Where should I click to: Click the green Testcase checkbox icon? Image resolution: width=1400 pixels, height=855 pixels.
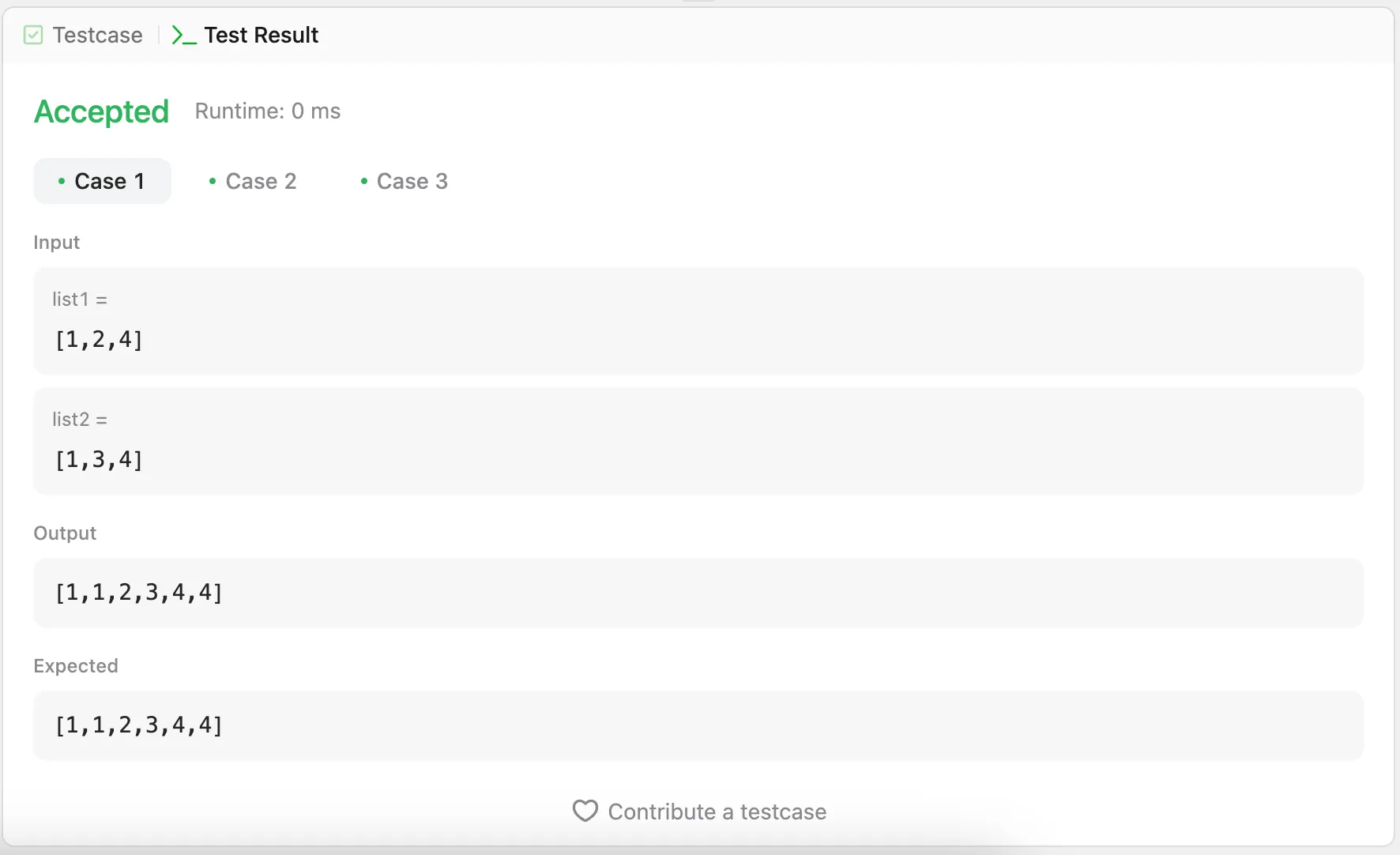point(33,35)
